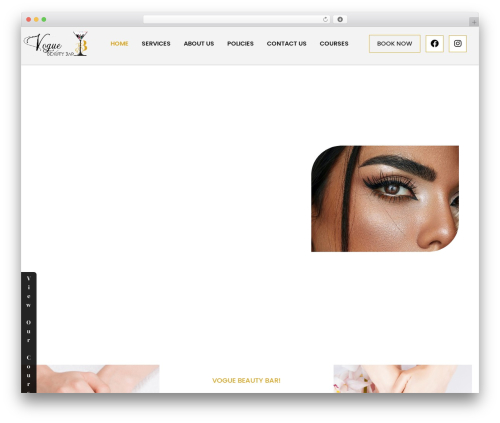This screenshot has width=500, height=423.
Task: Minimize window with the yellow button
Action: (36, 19)
